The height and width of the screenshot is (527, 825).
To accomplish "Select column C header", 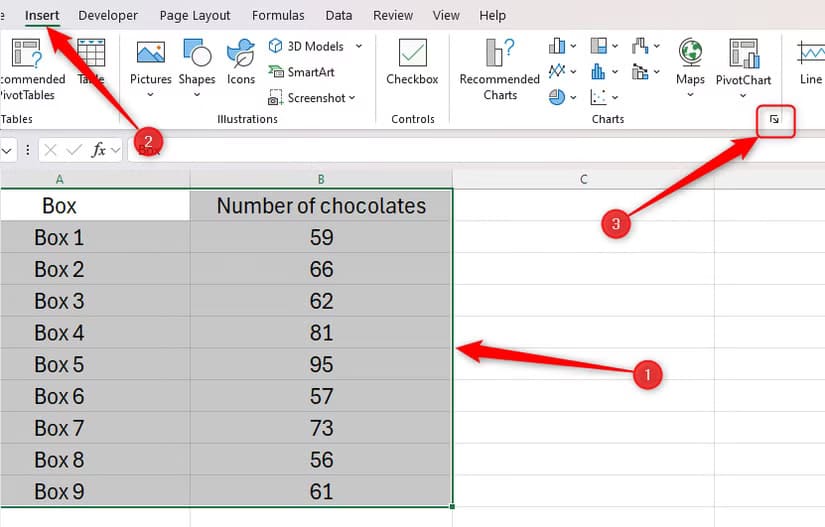I will (583, 179).
